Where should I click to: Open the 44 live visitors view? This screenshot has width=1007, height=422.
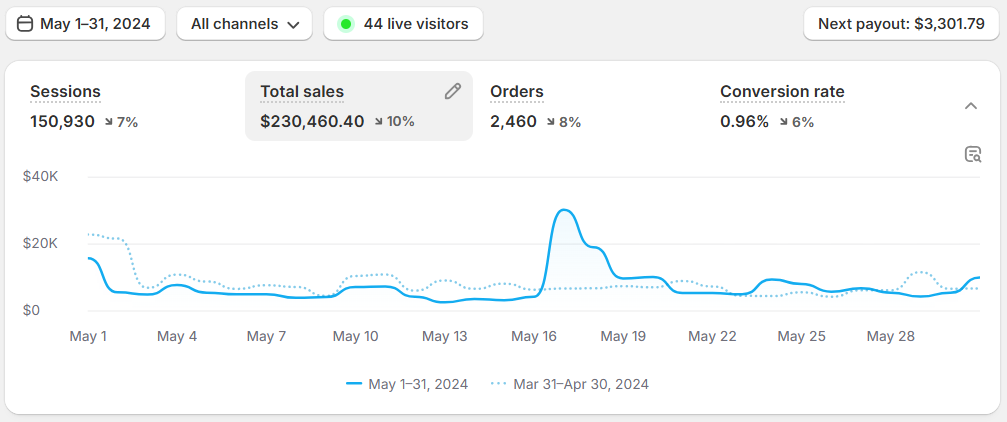tap(403, 24)
